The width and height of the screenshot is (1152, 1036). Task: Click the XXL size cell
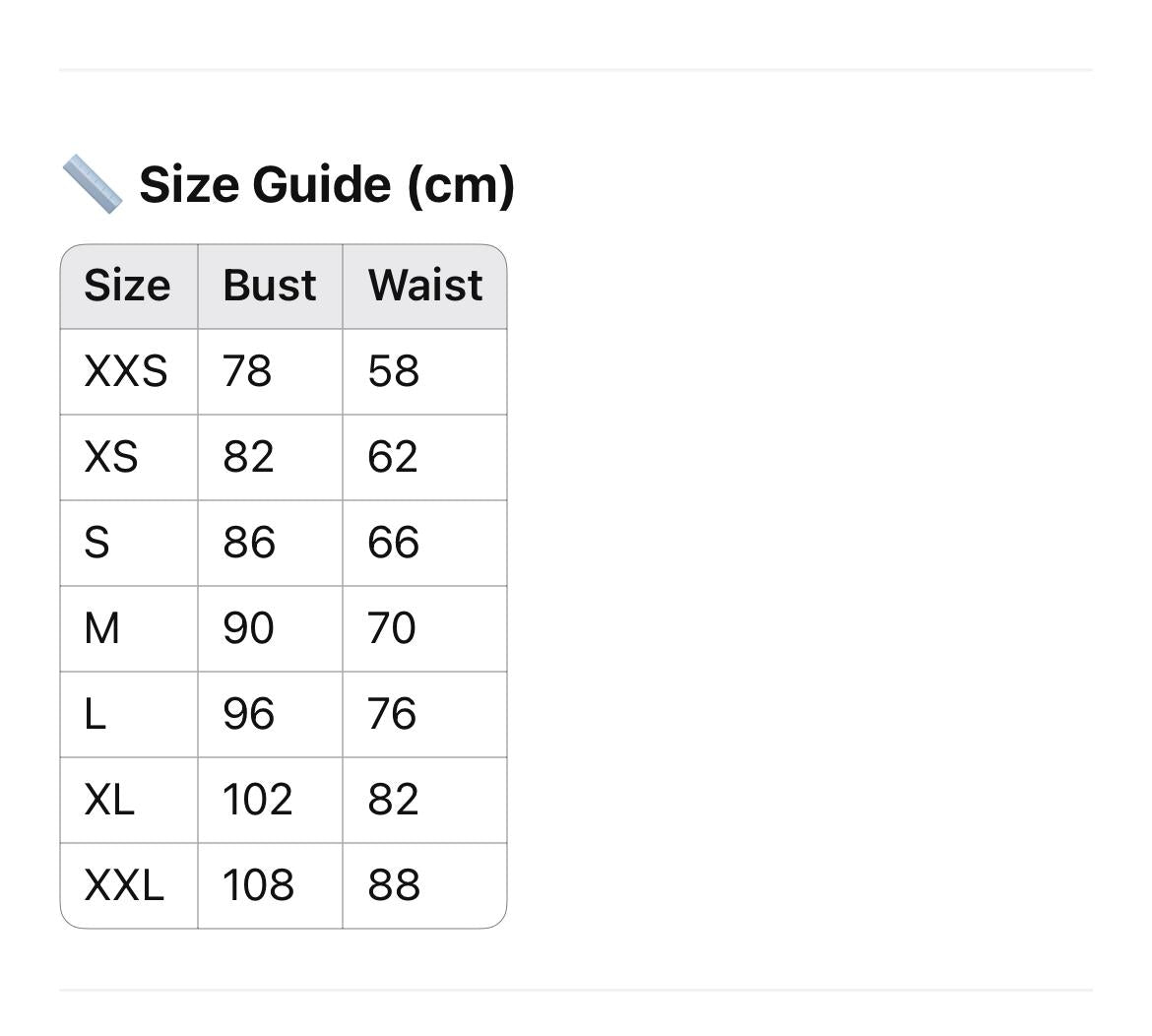[129, 885]
